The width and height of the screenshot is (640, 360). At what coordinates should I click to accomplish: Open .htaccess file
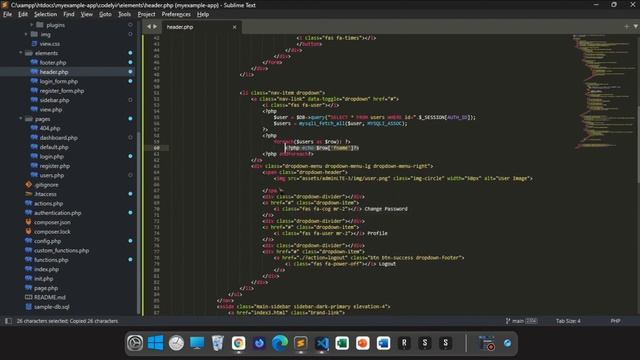point(45,194)
